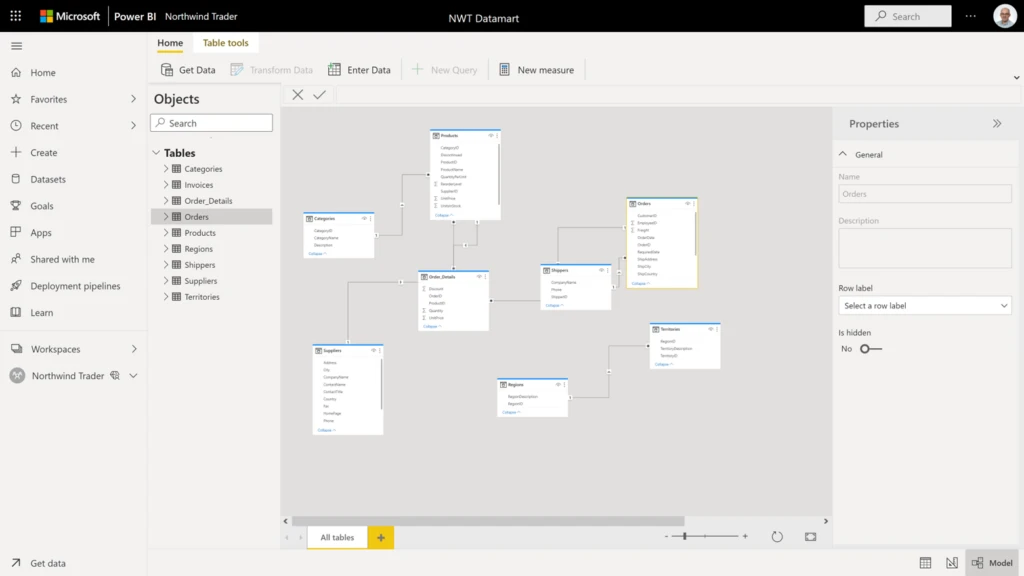The height and width of the screenshot is (576, 1024).
Task: Hide the Orders table with its eye icon
Action: (688, 203)
